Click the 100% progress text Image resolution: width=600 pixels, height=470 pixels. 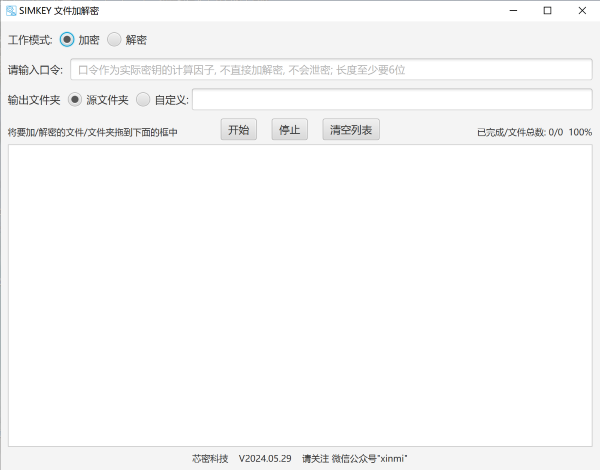pyautogui.click(x=580, y=132)
